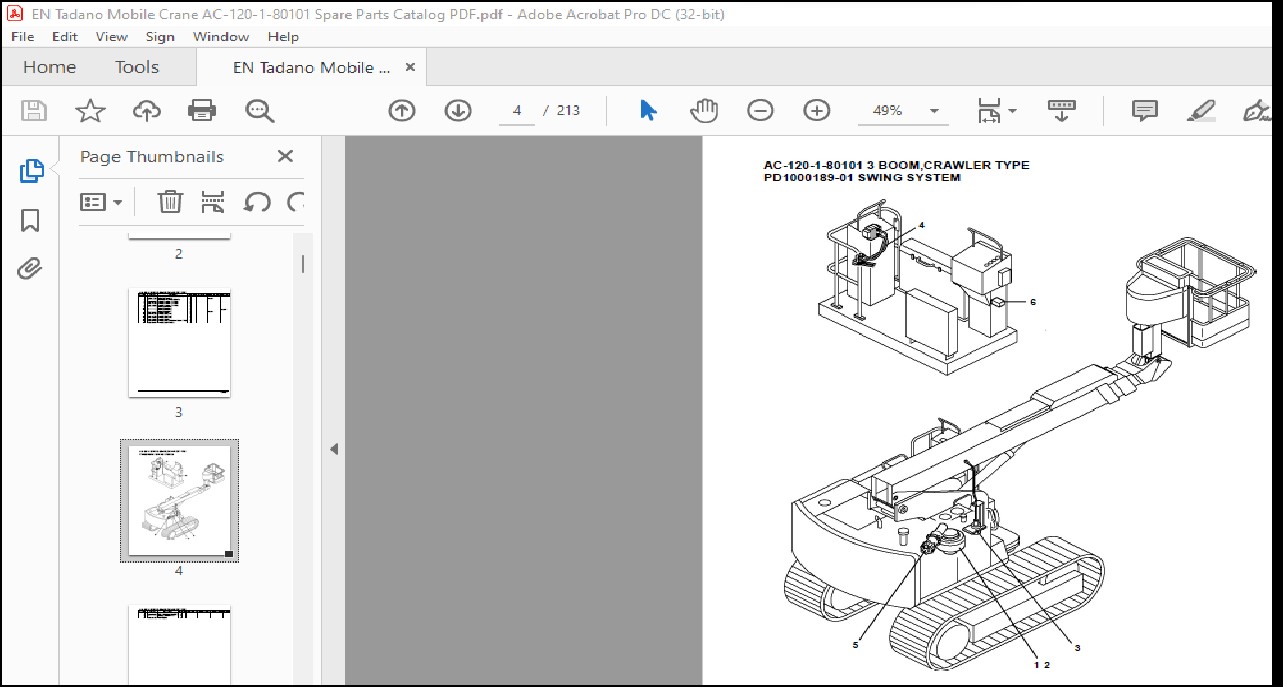
Task: Switch to the Tools tab
Action: [137, 67]
